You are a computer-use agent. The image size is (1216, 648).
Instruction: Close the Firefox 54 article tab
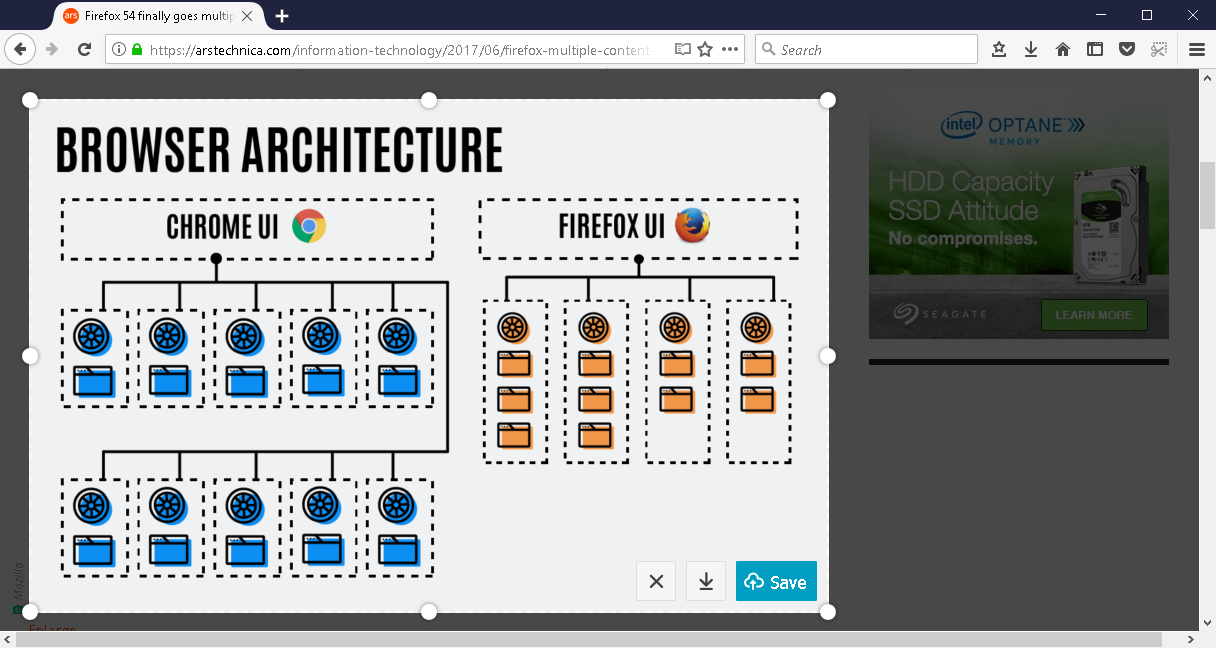[x=247, y=16]
